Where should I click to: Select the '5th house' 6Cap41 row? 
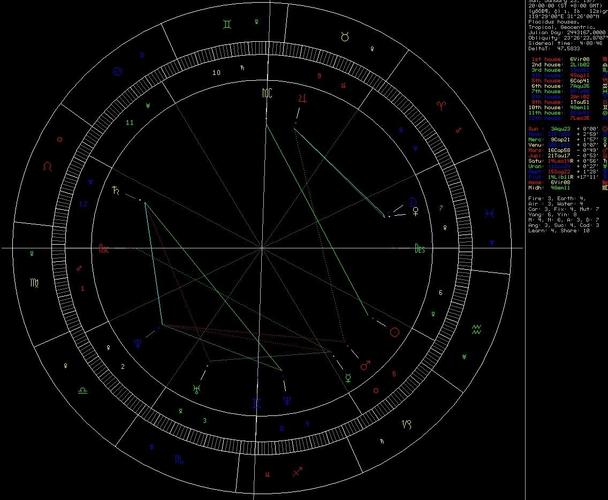561,81
